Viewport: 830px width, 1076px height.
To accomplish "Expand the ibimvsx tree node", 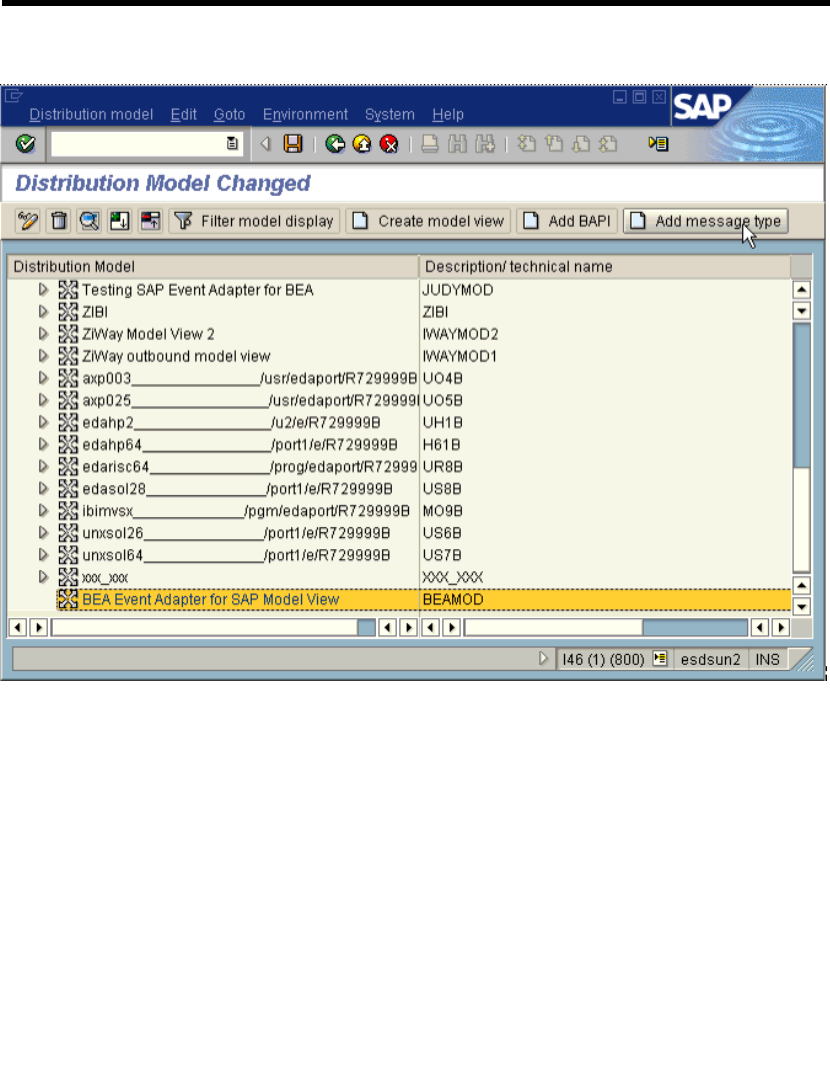I will [43, 510].
